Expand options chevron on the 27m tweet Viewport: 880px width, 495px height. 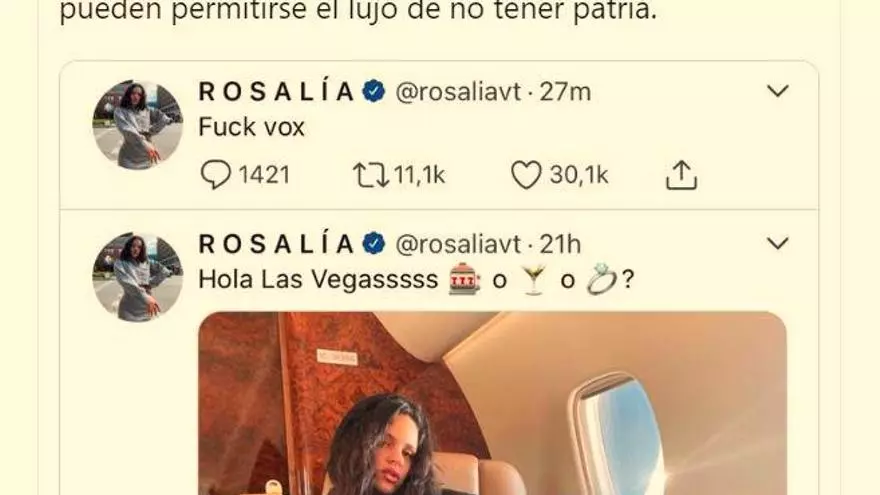coord(778,91)
